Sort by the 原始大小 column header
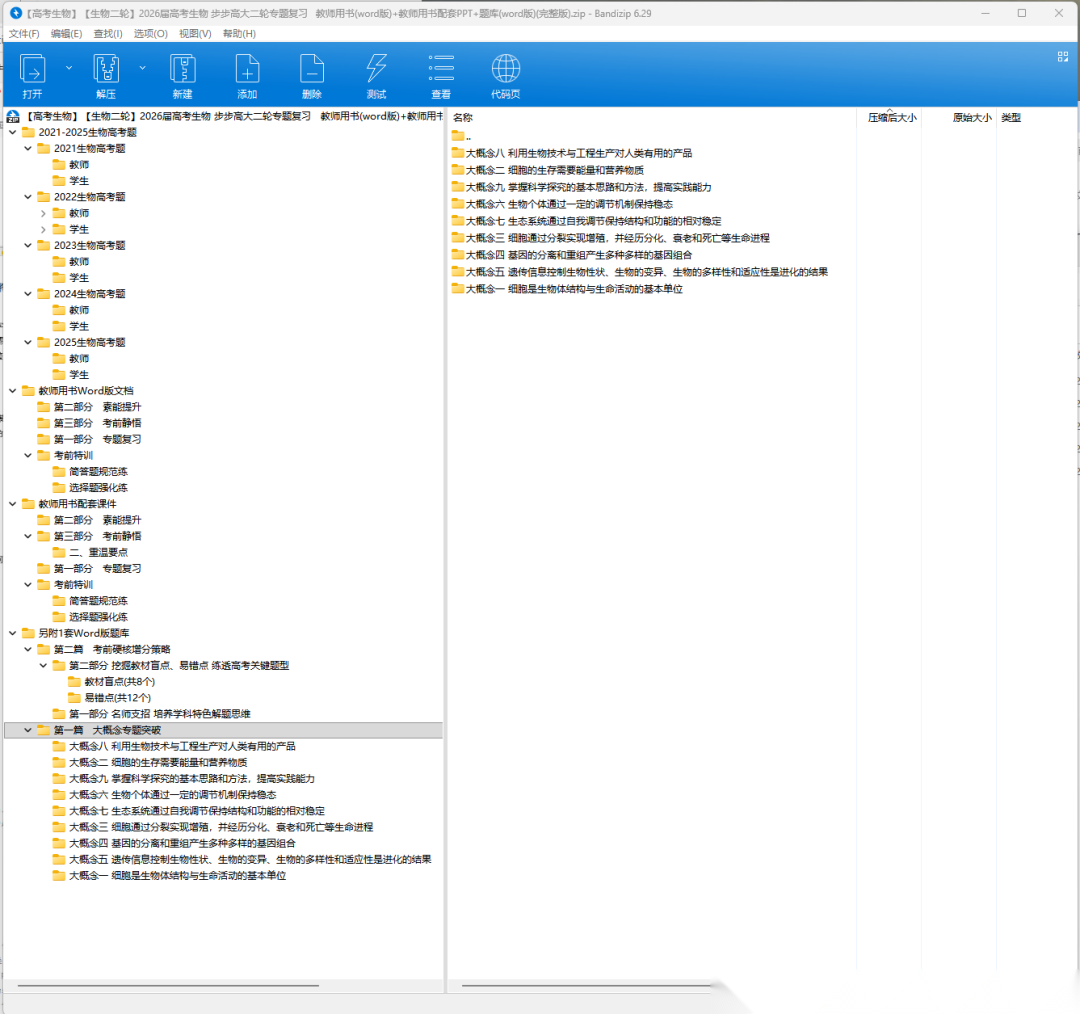 pos(970,118)
